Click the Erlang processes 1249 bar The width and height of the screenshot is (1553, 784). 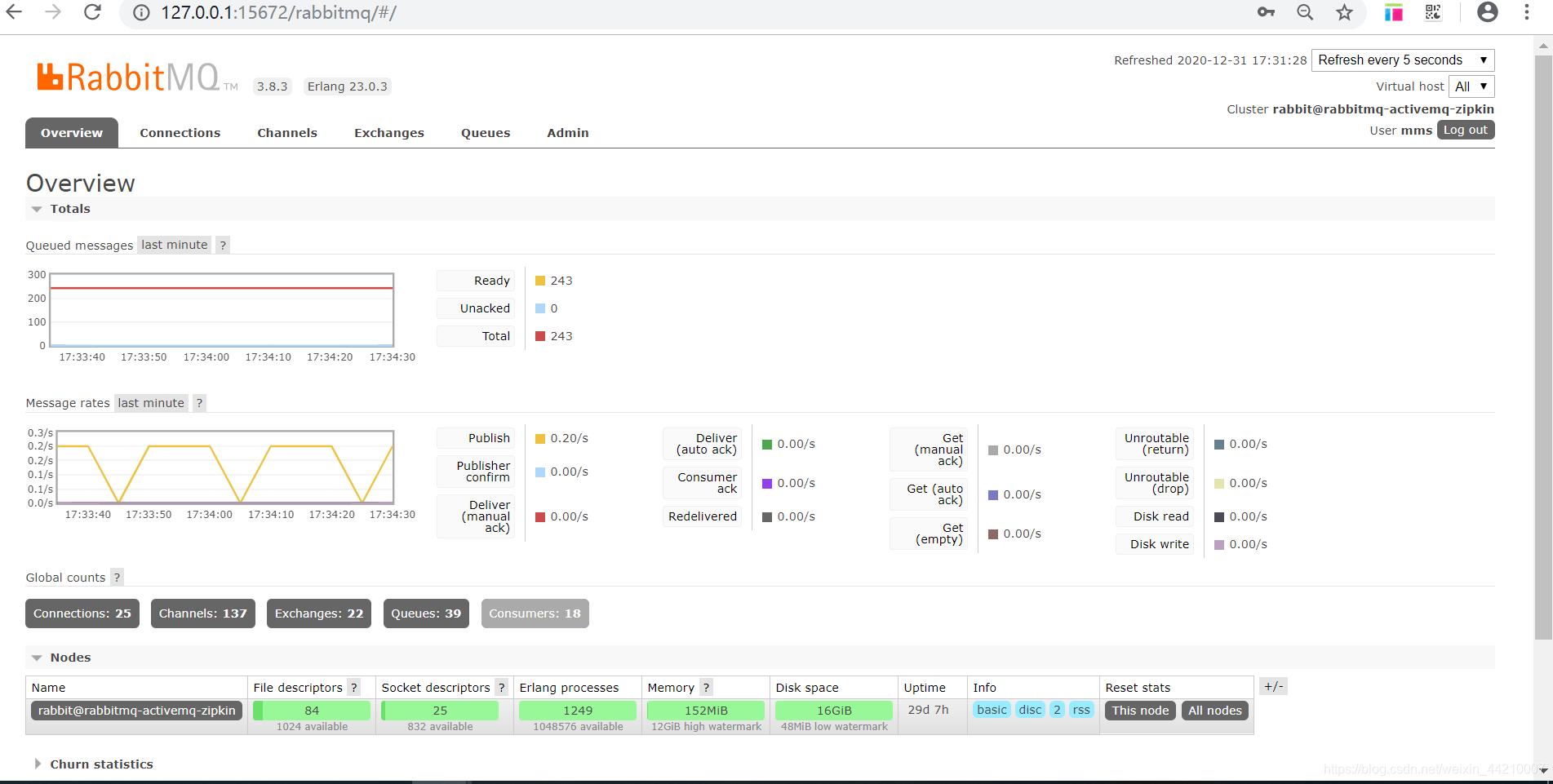(578, 711)
